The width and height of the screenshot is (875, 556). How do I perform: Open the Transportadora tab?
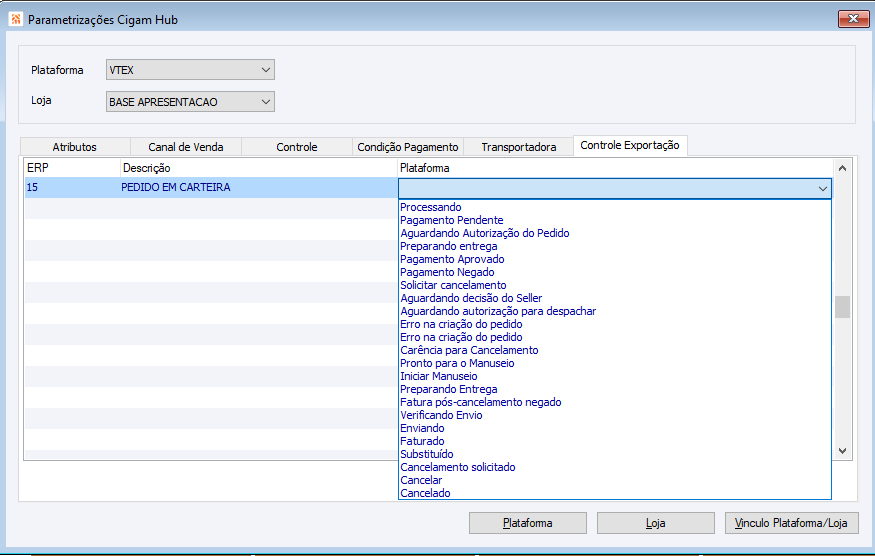[x=518, y=147]
